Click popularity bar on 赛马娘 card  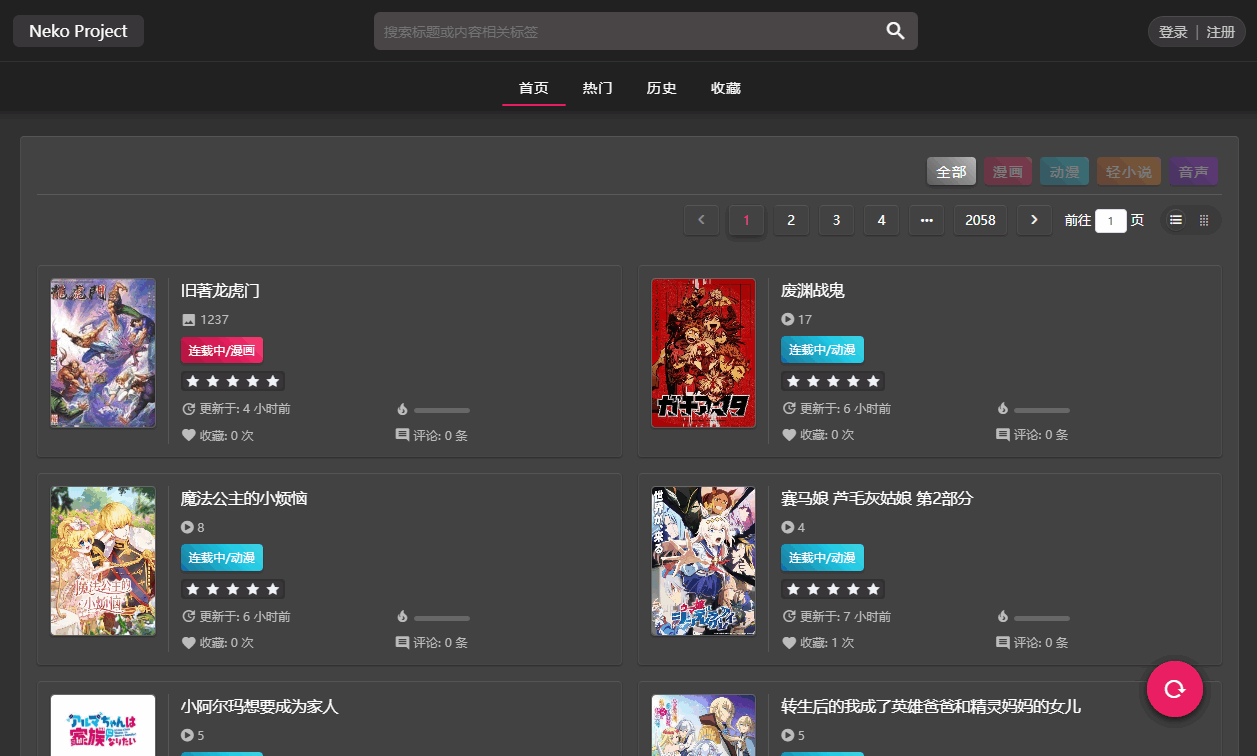pos(1042,618)
